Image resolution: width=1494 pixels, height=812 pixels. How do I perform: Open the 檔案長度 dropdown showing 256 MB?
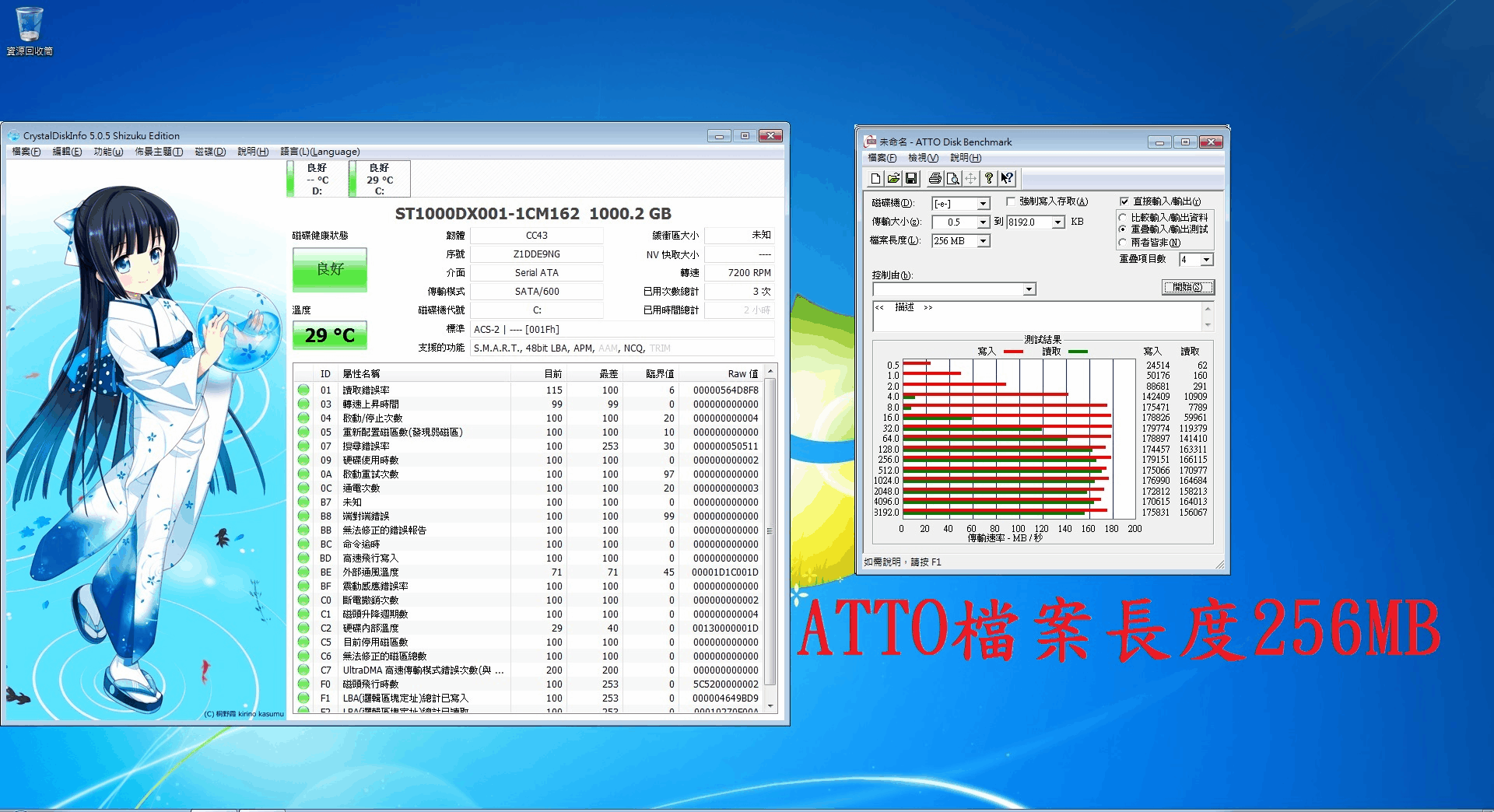(983, 241)
